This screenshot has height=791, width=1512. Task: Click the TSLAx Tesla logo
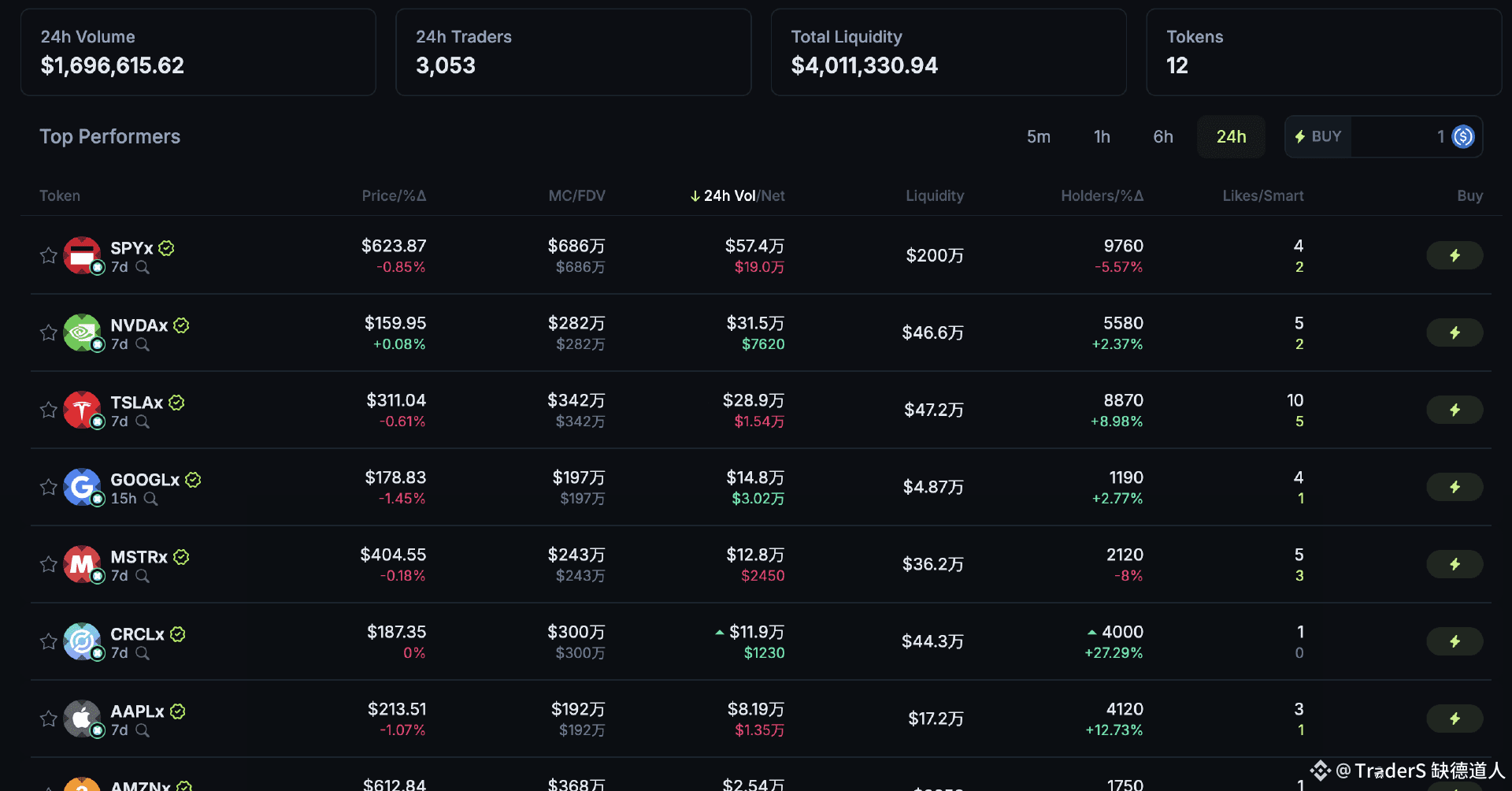pos(83,410)
